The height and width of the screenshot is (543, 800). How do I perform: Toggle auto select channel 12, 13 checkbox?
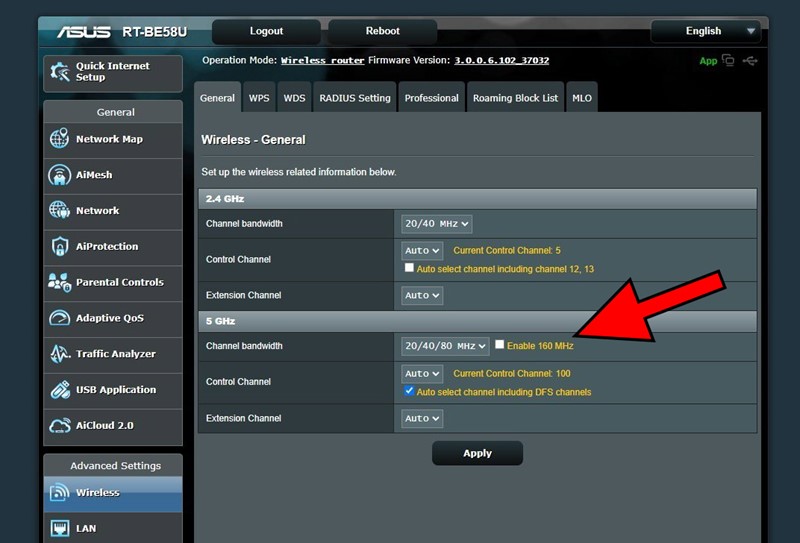point(409,268)
